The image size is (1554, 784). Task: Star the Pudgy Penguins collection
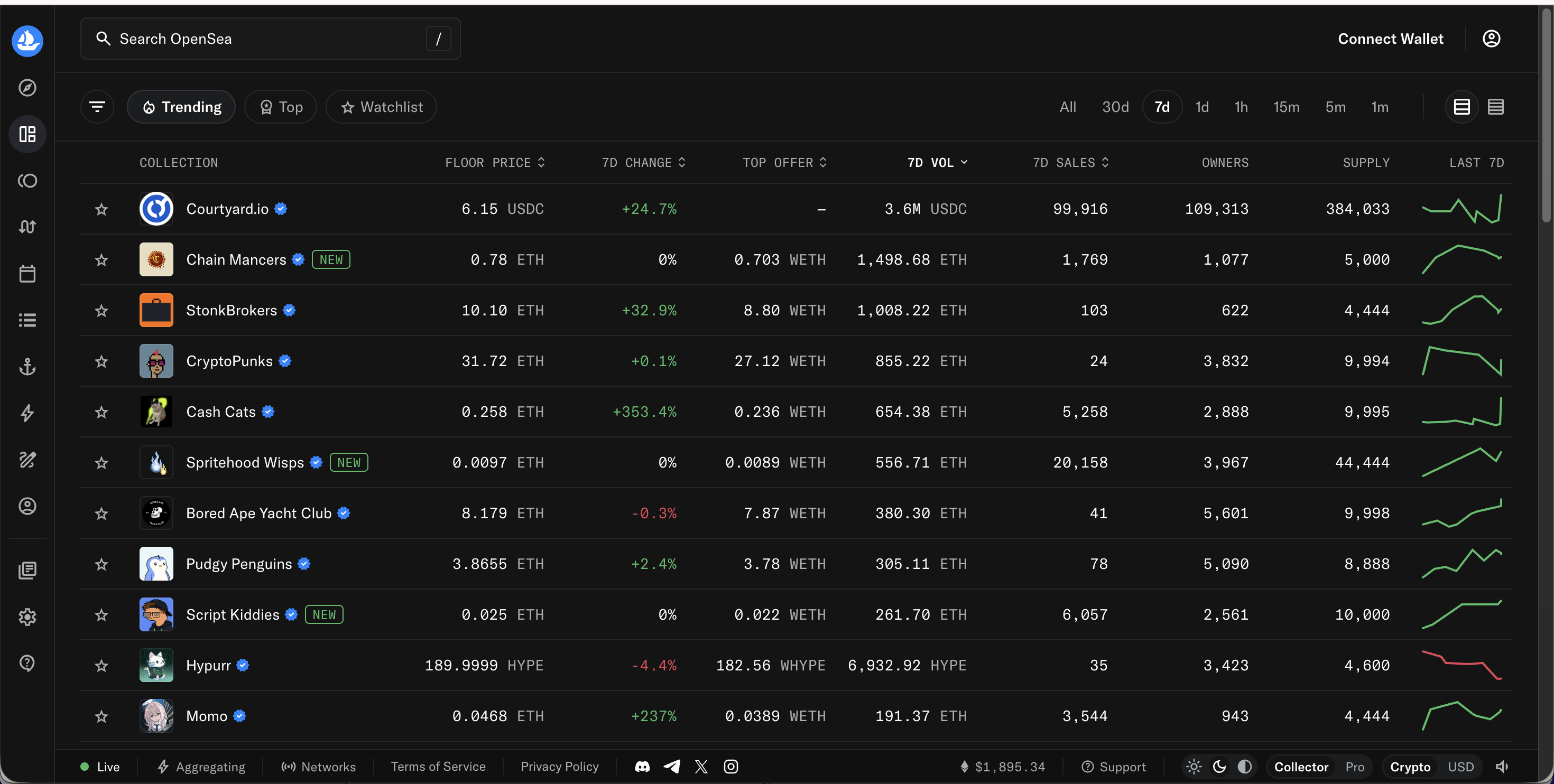[x=101, y=563]
